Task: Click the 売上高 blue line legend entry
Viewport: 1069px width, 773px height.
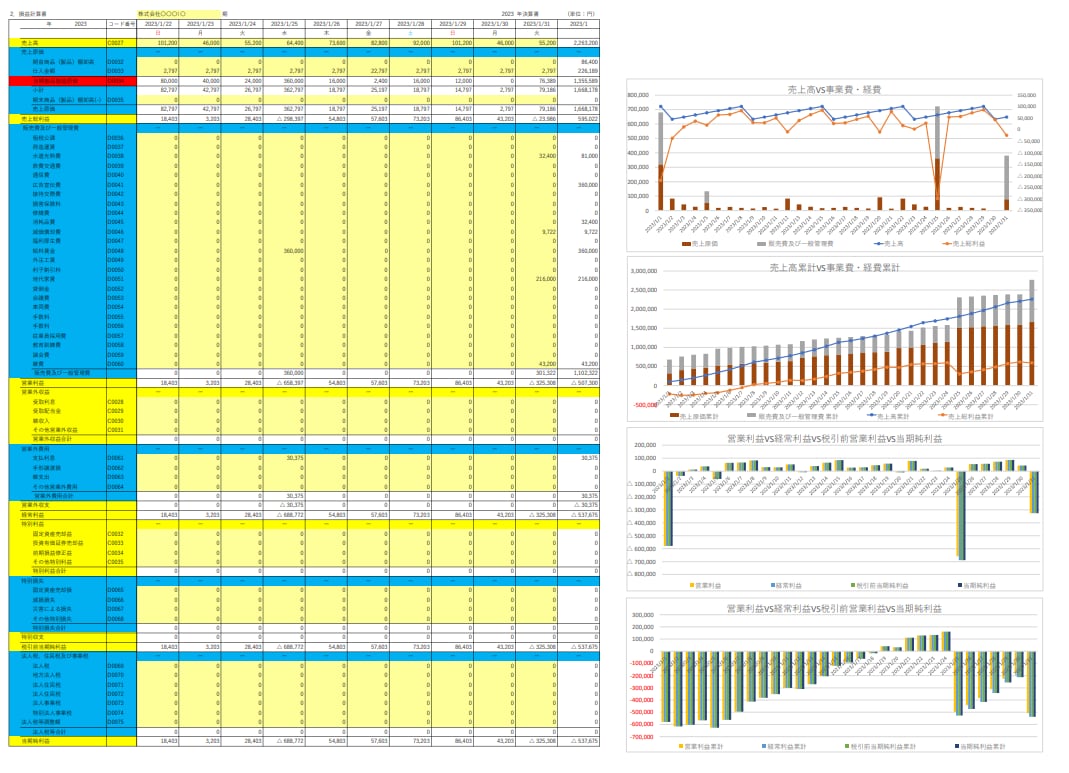Action: [x=889, y=243]
